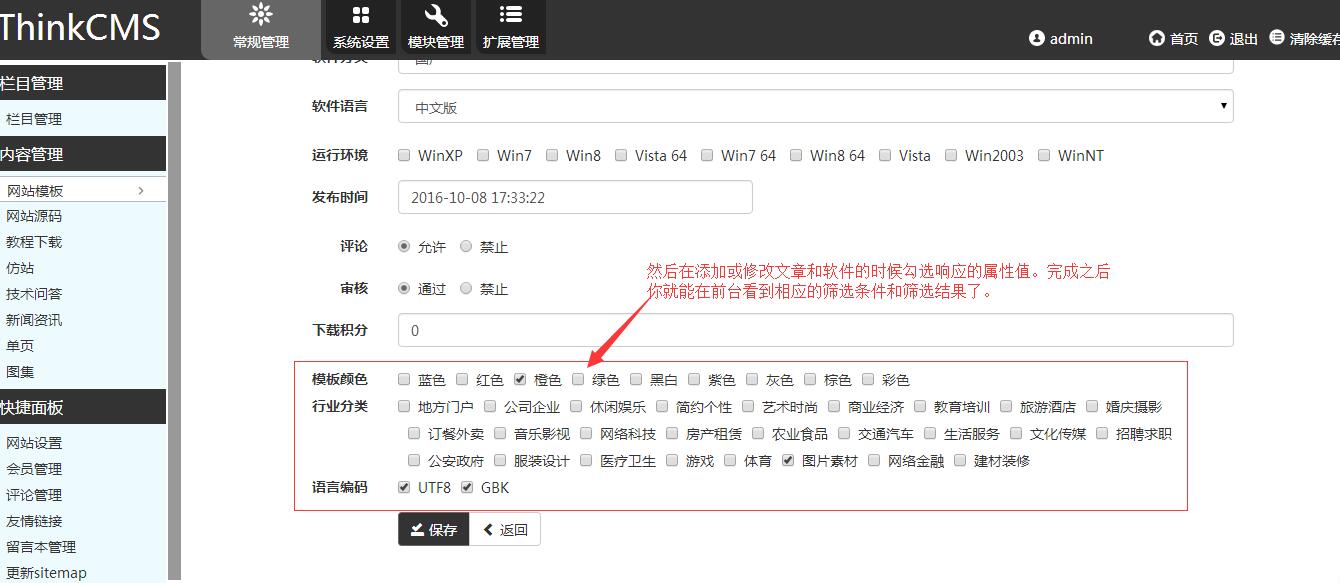1340x583 pixels.
Task: Check the Win2003 checkbox
Action: click(951, 155)
